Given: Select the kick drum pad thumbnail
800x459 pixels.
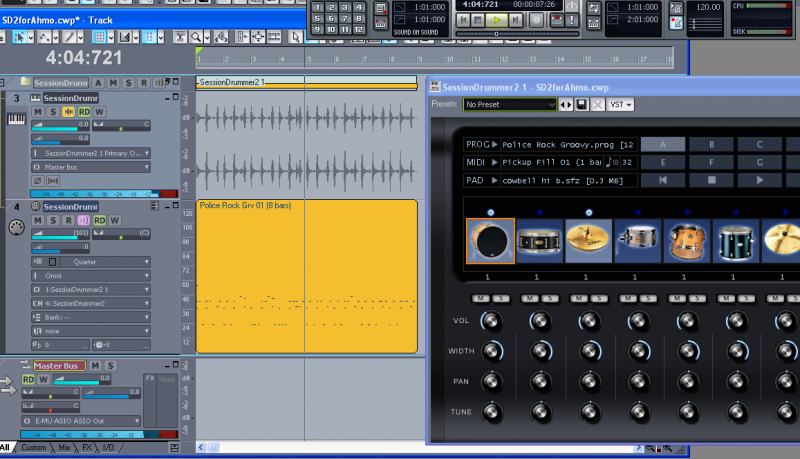Looking at the screenshot, I should (x=490, y=242).
